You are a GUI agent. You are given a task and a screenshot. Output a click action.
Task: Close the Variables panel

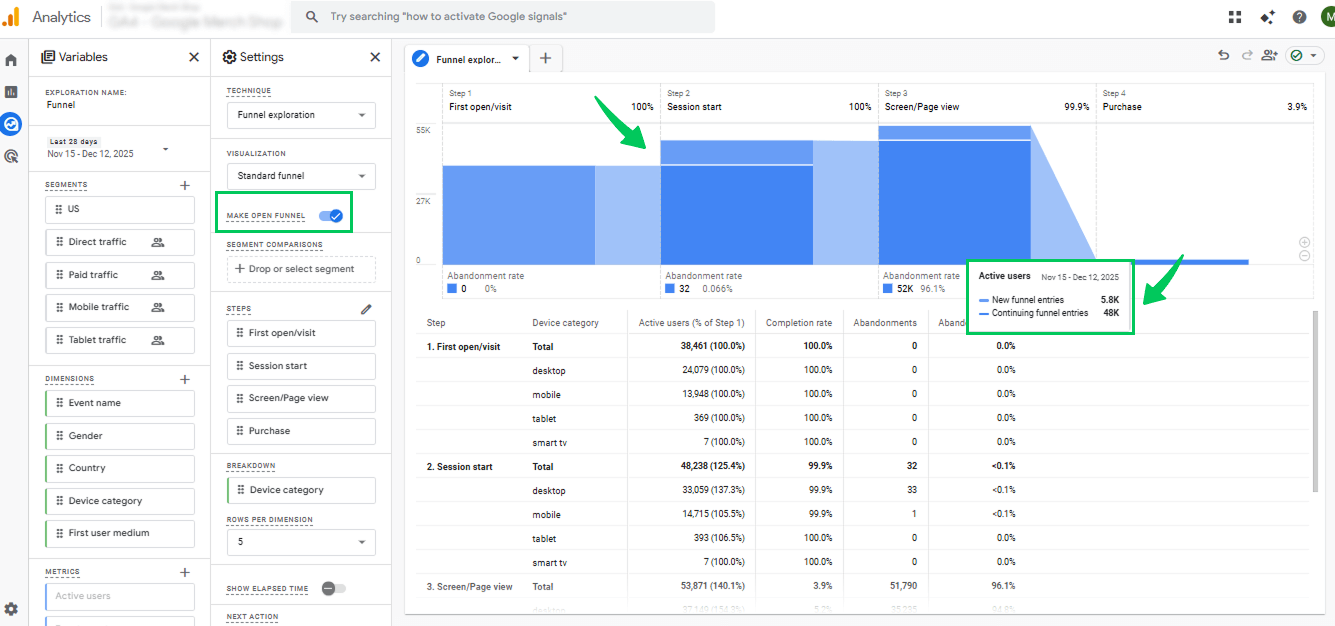coord(194,57)
